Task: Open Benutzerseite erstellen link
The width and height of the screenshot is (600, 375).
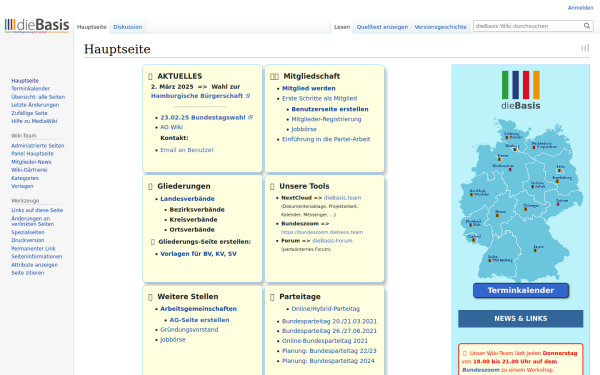Action: [330, 109]
